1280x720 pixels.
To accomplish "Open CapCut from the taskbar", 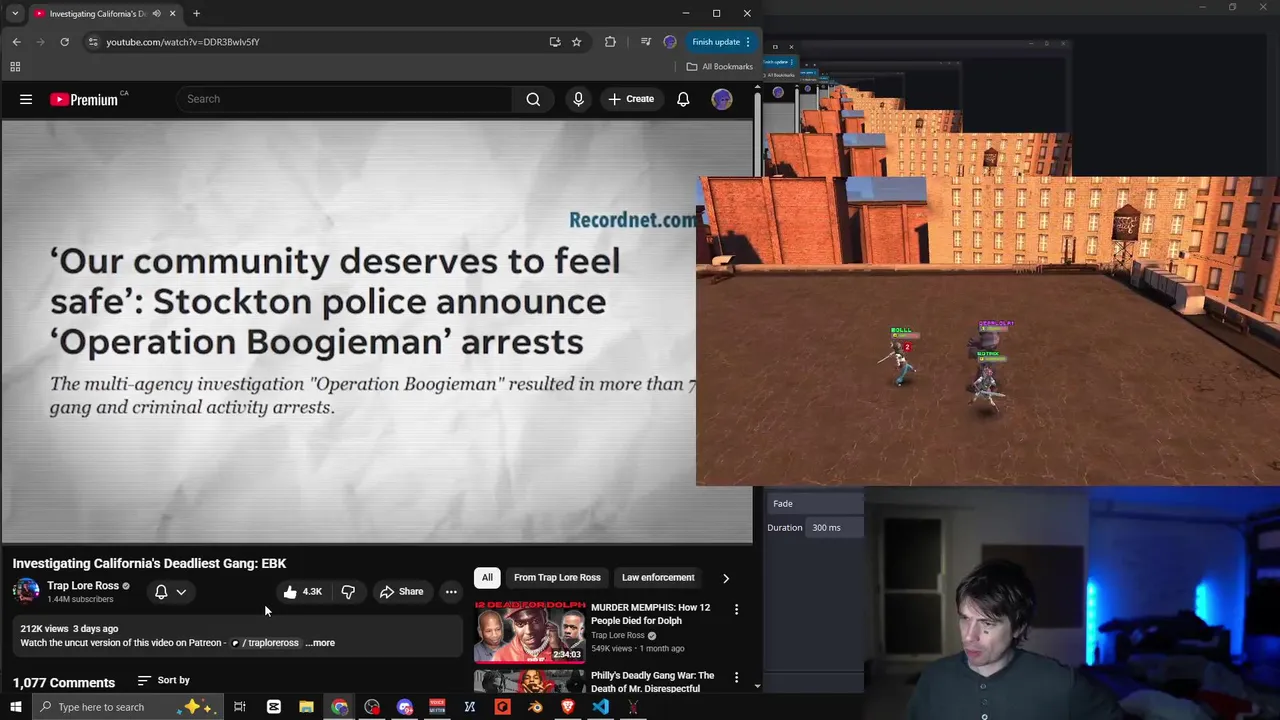I will (273, 707).
